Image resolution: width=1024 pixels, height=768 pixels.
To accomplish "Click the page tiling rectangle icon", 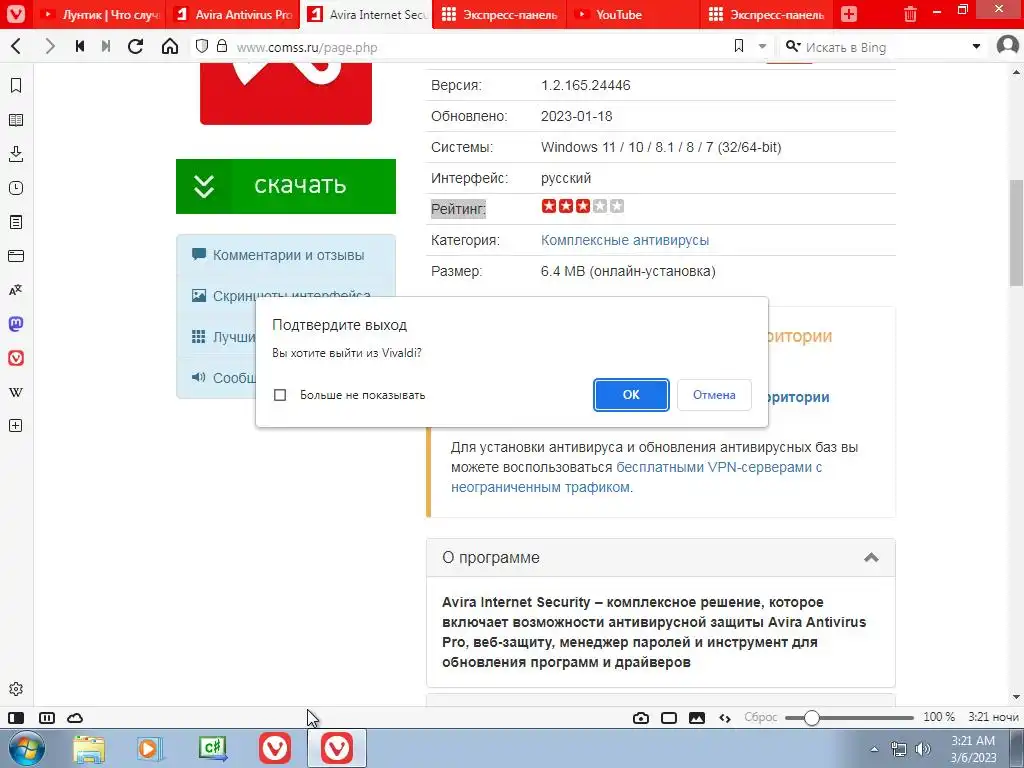I will [669, 718].
